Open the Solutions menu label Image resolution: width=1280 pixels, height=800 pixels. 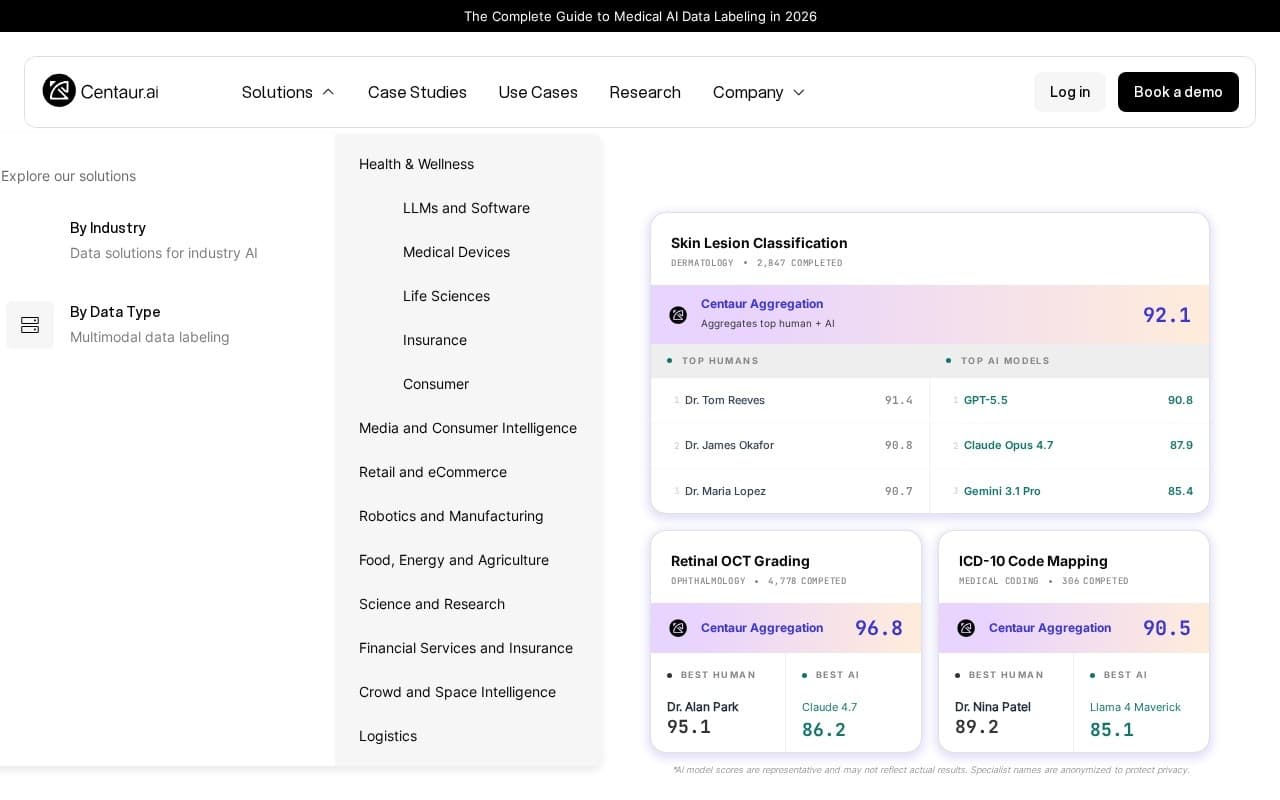pyautogui.click(x=277, y=92)
